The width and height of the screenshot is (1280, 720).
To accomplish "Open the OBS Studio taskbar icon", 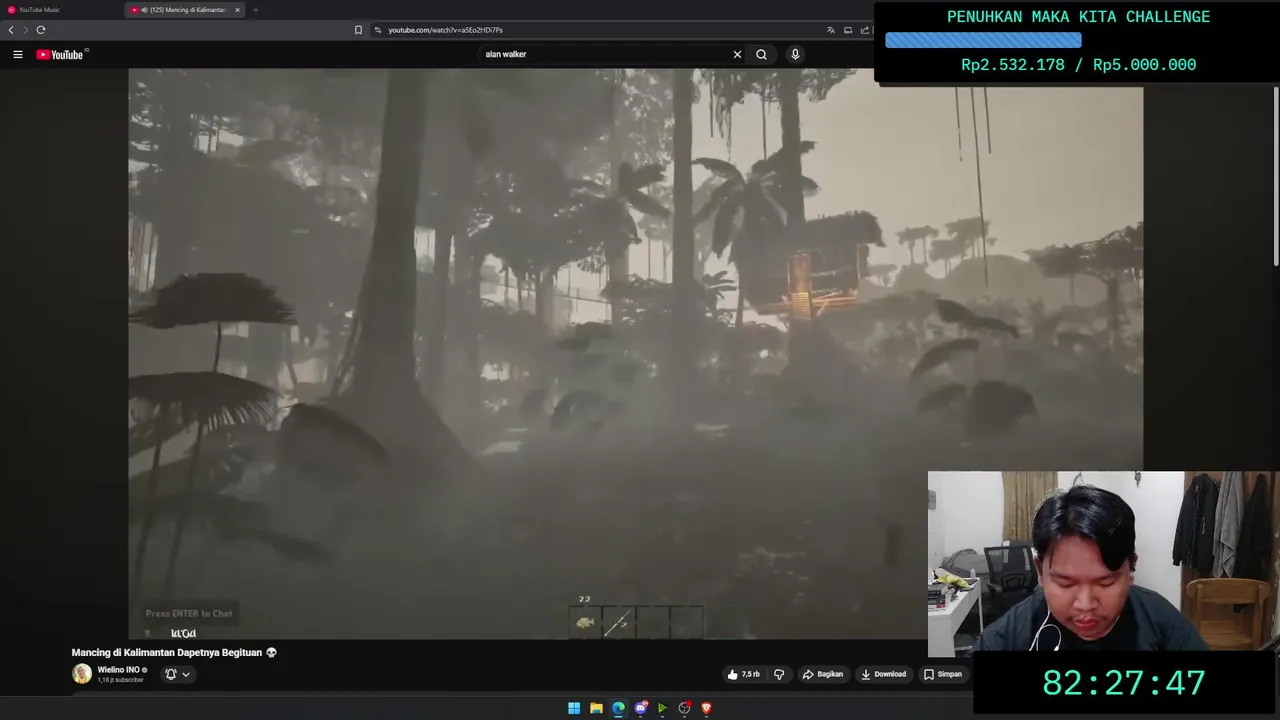I will (x=684, y=708).
